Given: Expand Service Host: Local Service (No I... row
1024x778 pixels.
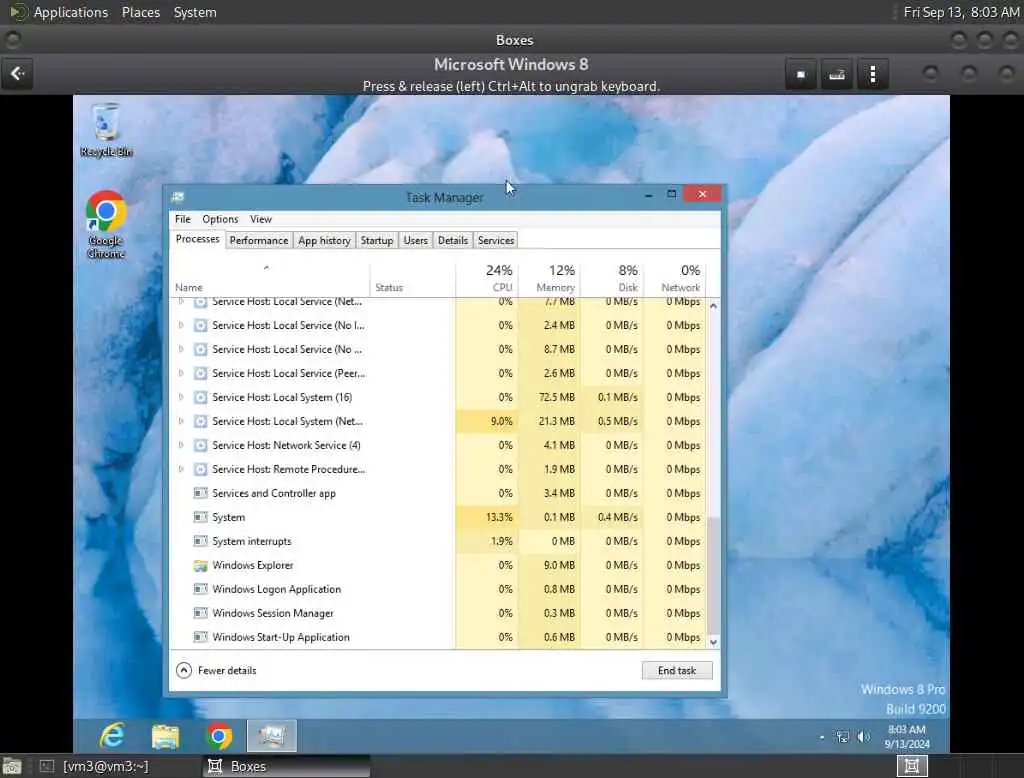Looking at the screenshot, I should point(181,325).
